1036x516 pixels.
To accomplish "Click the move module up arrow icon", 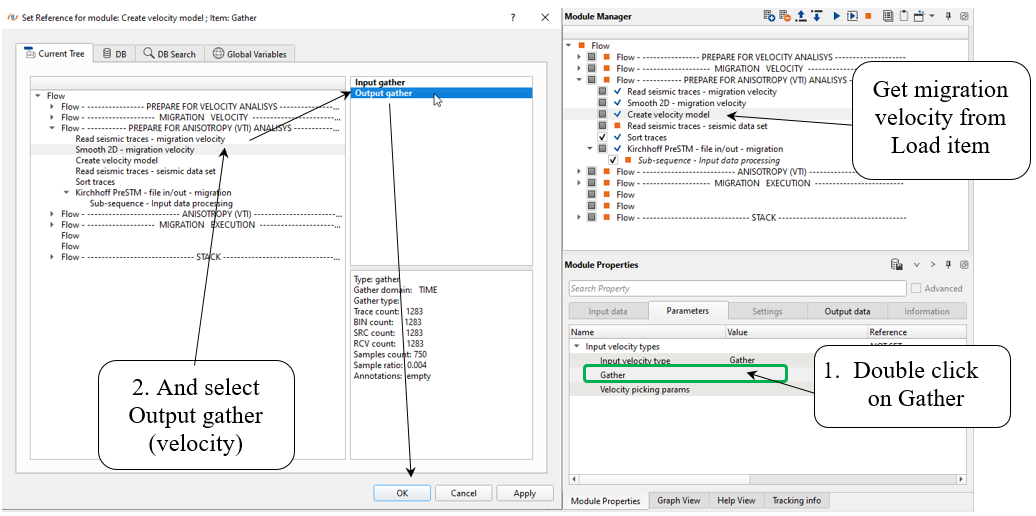I will point(802,16).
